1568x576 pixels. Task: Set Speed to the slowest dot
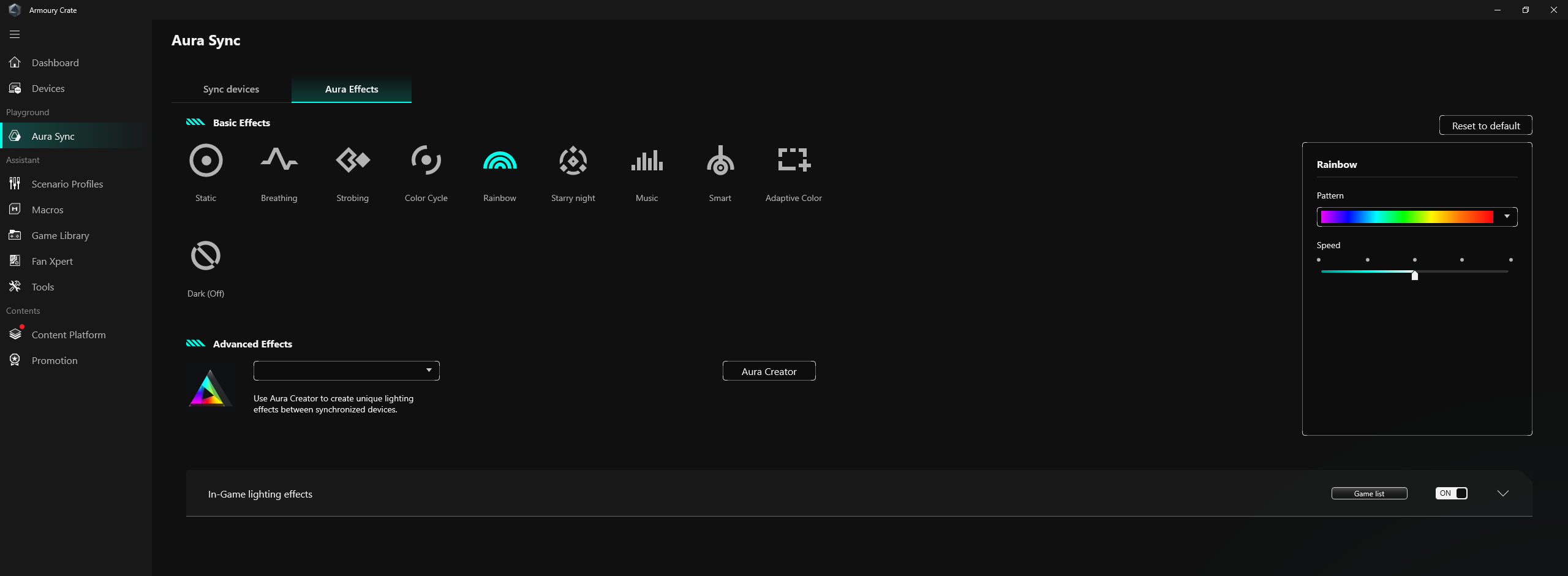(x=1319, y=260)
